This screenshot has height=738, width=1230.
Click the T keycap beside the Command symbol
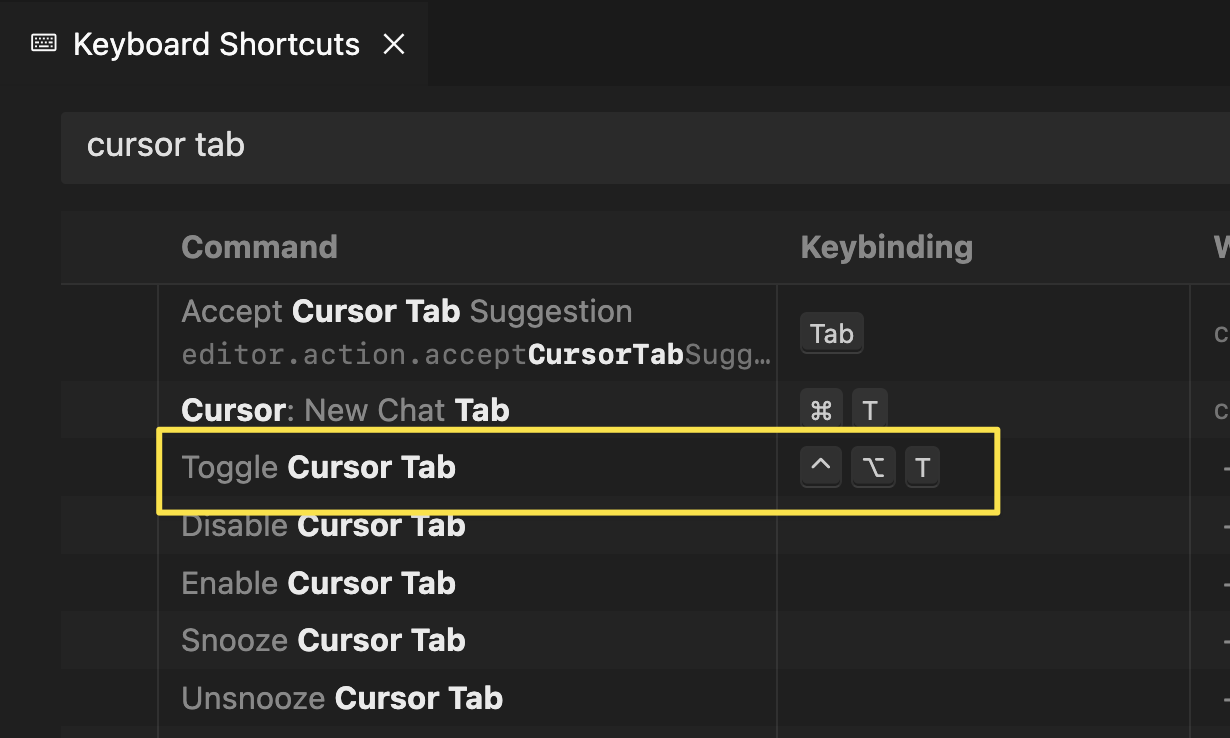[x=869, y=410]
